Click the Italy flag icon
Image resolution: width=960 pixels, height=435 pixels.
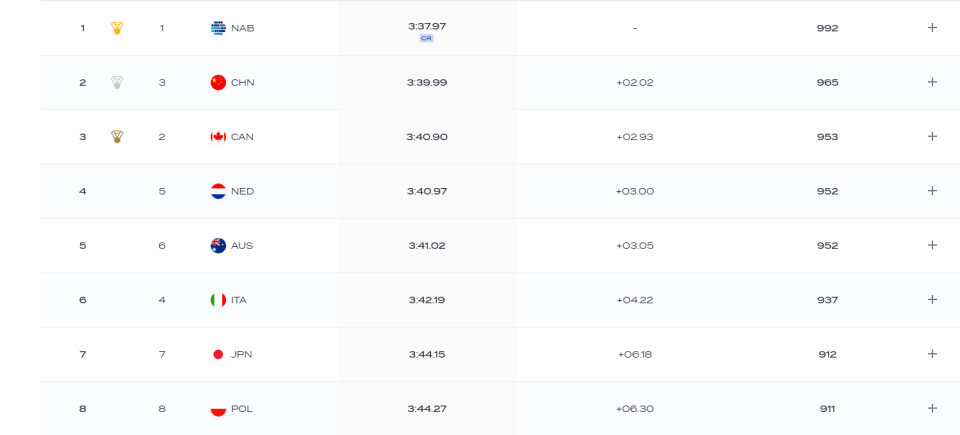click(218, 300)
